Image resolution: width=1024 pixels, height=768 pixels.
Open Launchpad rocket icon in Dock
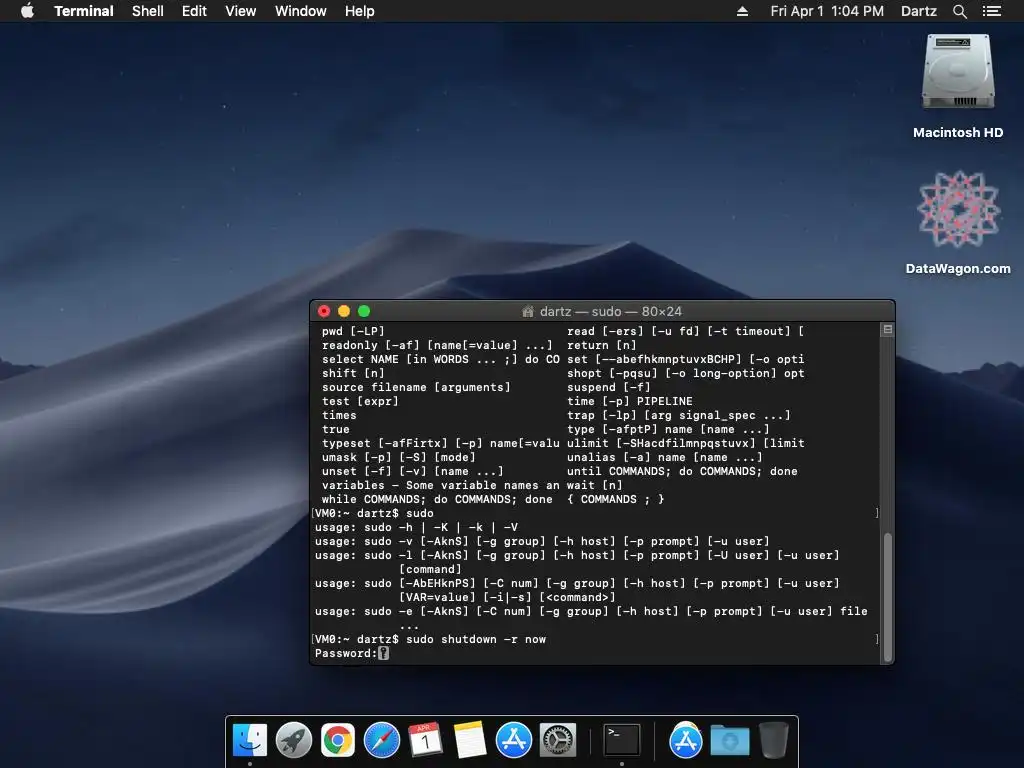(294, 741)
